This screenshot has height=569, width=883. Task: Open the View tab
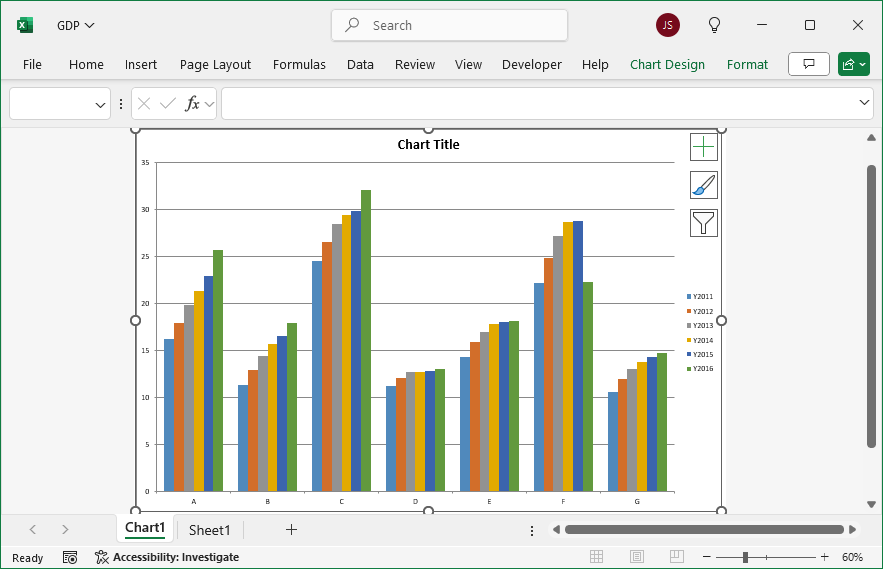coord(469,65)
